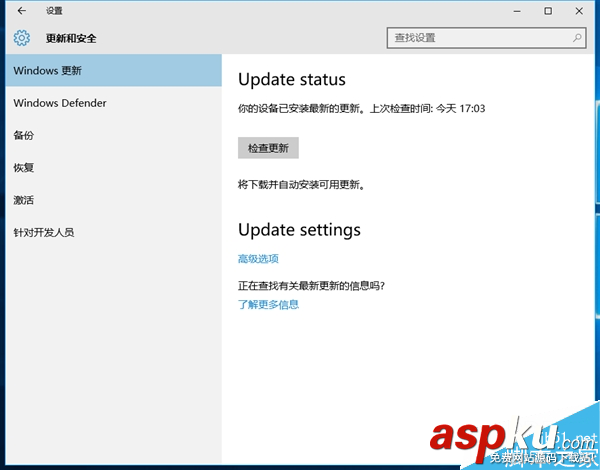Open the 激活 section
The image size is (600, 470).
pos(114,200)
